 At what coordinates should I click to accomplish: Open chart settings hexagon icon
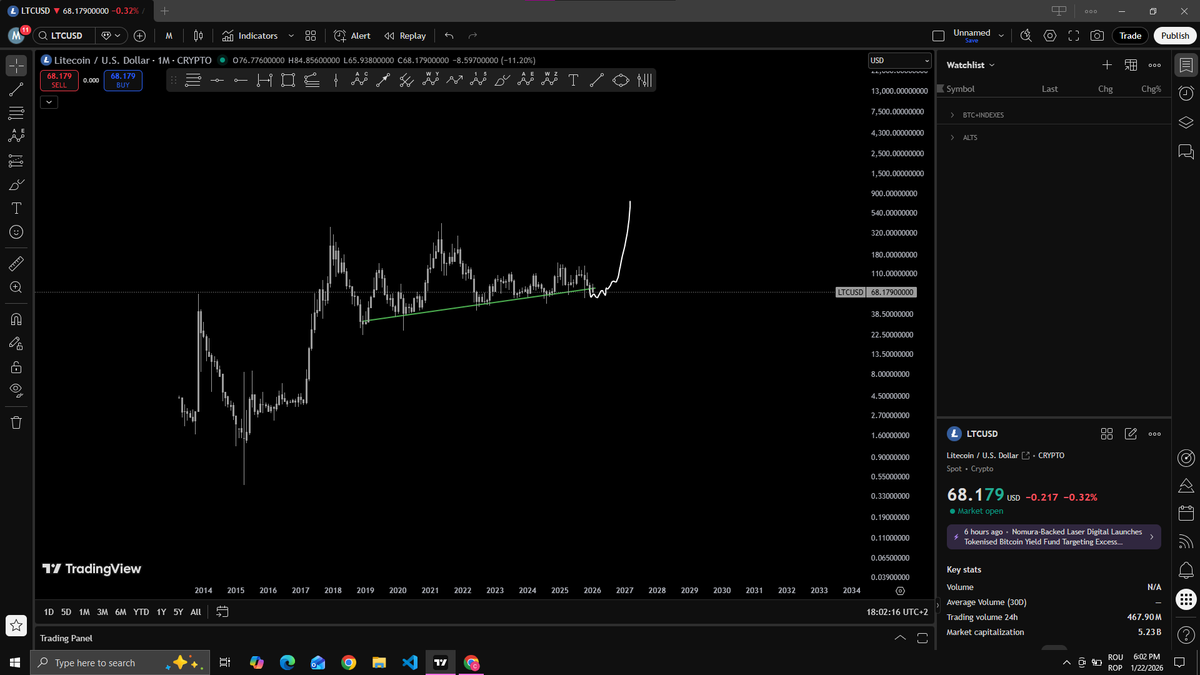[x=1050, y=36]
